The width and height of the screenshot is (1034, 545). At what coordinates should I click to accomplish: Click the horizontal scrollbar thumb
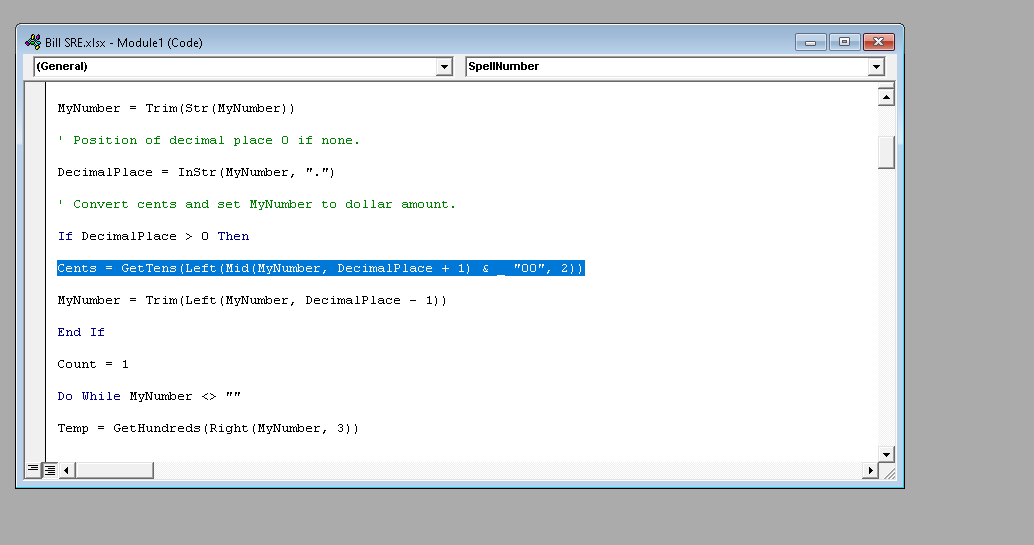(114, 470)
